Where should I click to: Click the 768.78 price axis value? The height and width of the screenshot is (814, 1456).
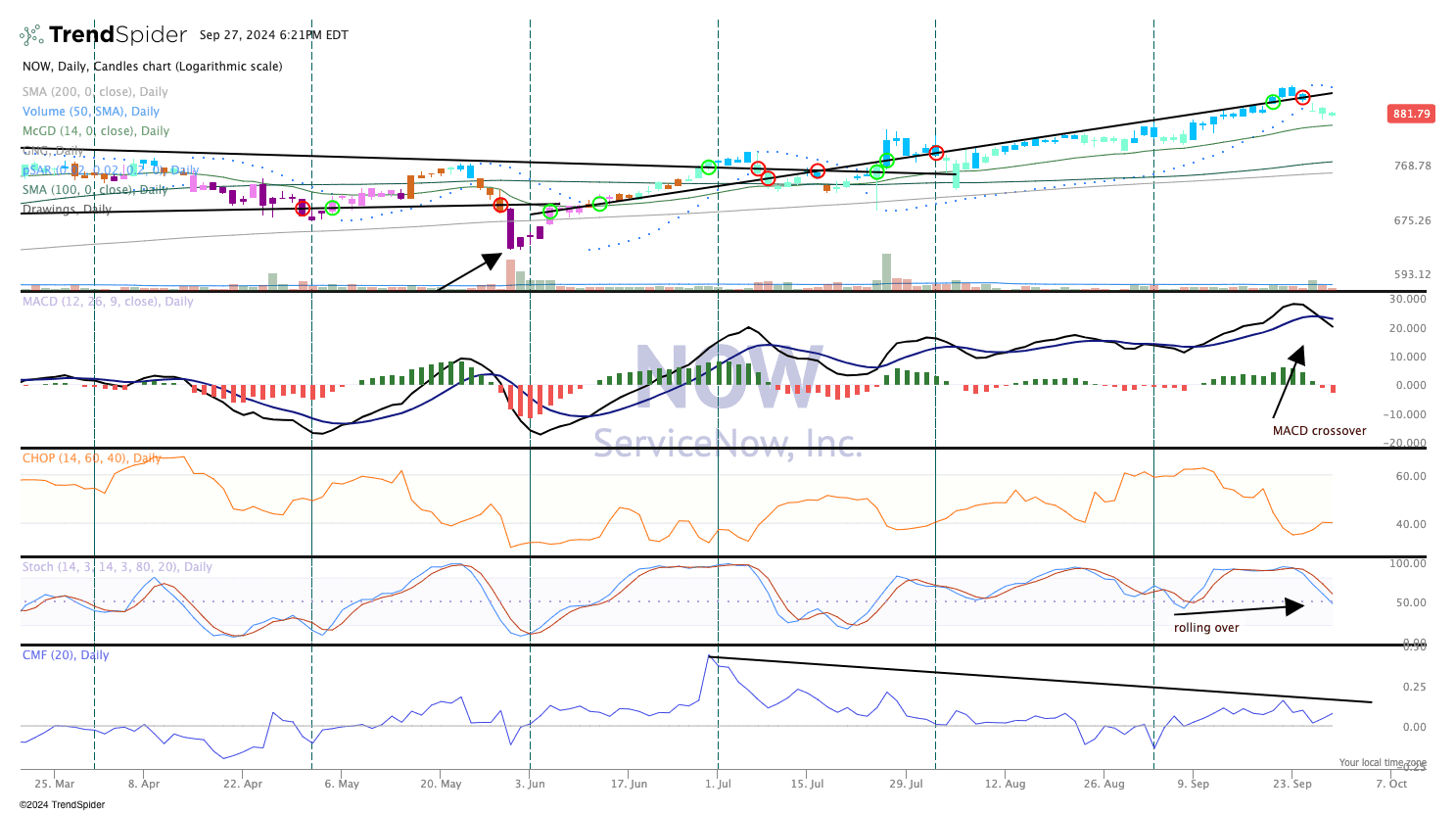coord(1413,166)
